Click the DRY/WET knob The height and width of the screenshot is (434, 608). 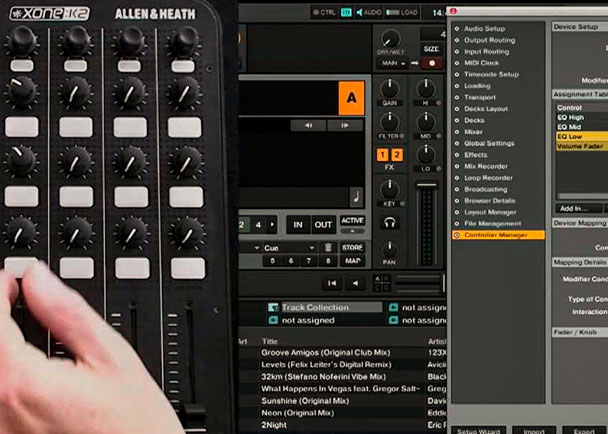click(x=390, y=39)
